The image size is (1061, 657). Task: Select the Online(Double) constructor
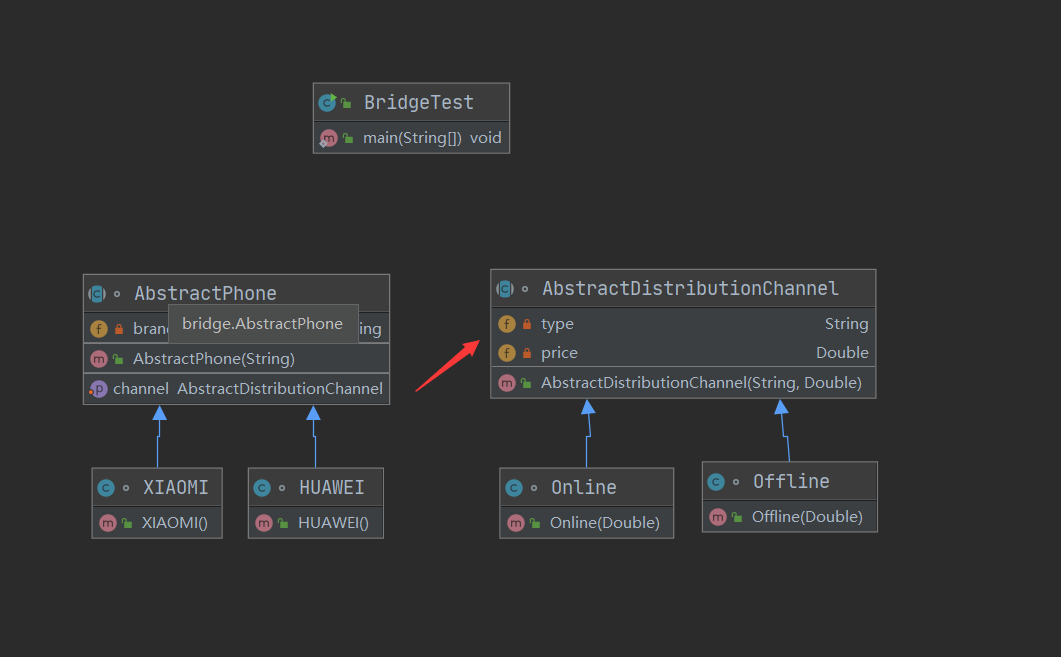[587, 522]
